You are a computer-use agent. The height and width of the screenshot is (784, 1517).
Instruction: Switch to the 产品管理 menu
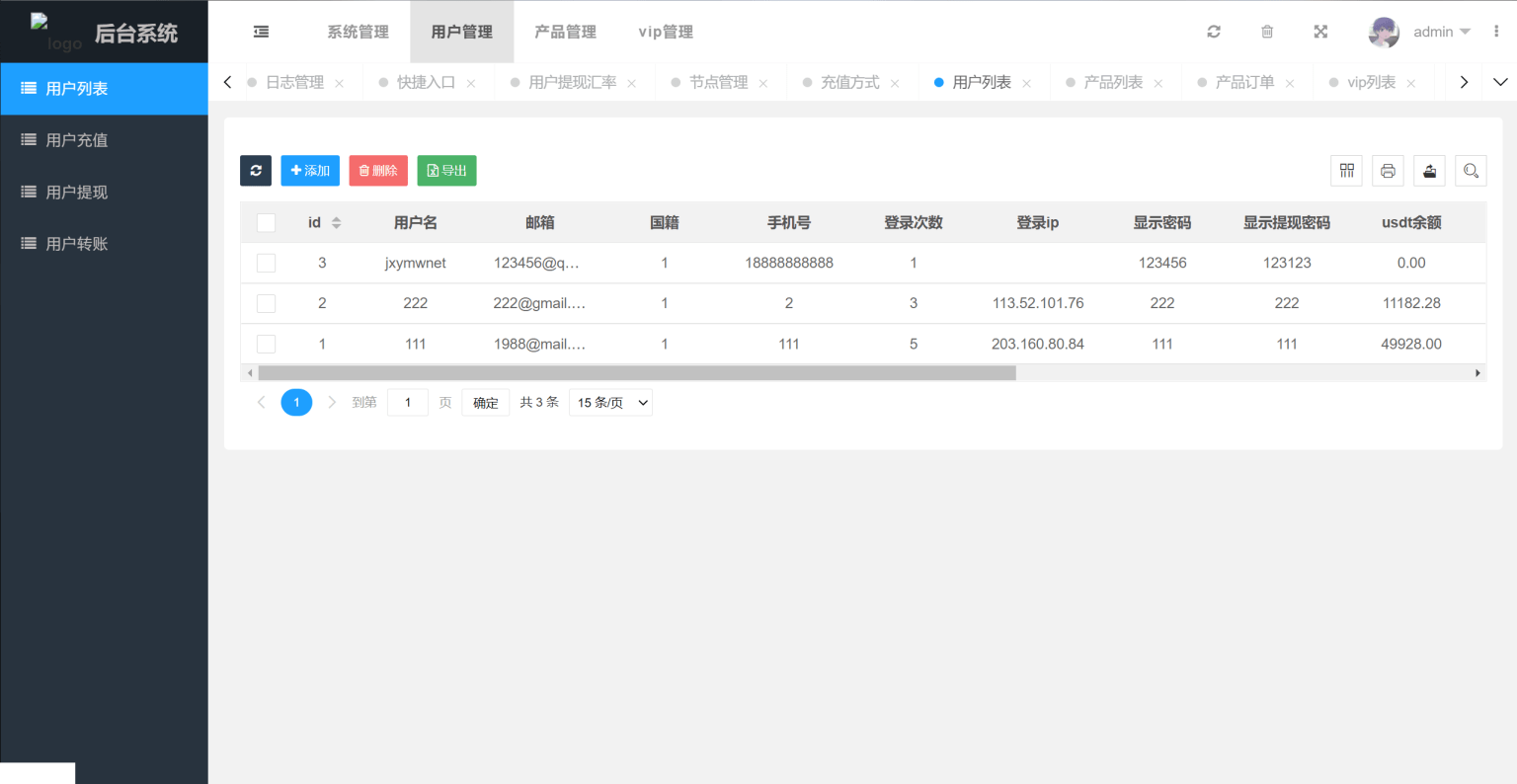[565, 31]
